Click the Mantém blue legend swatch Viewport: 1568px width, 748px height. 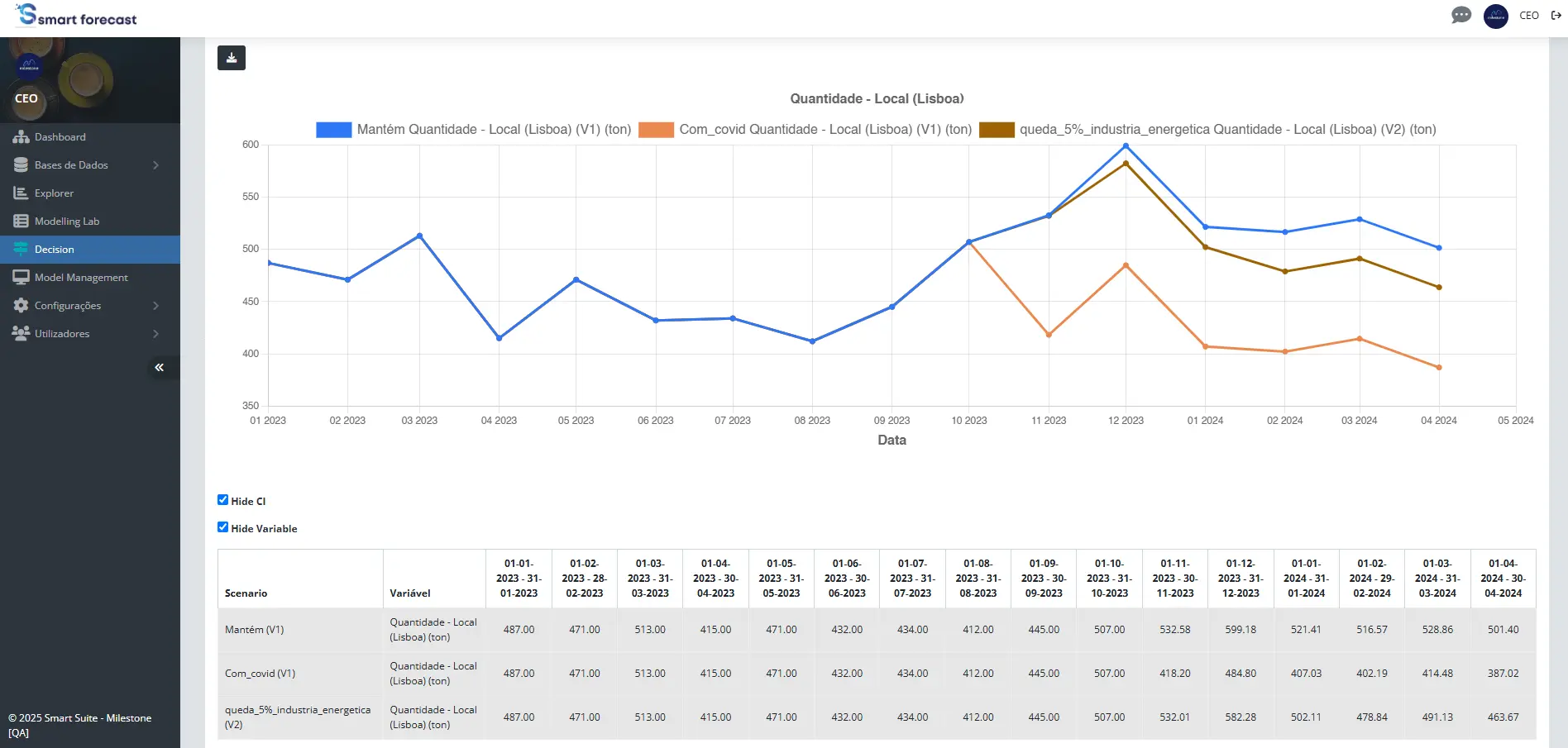tap(333, 130)
